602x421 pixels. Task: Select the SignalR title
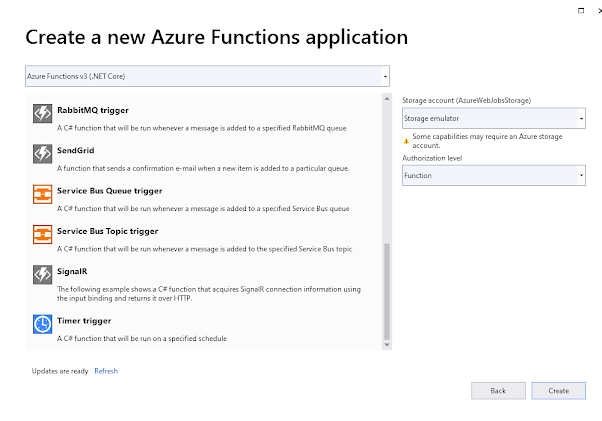coord(72,271)
